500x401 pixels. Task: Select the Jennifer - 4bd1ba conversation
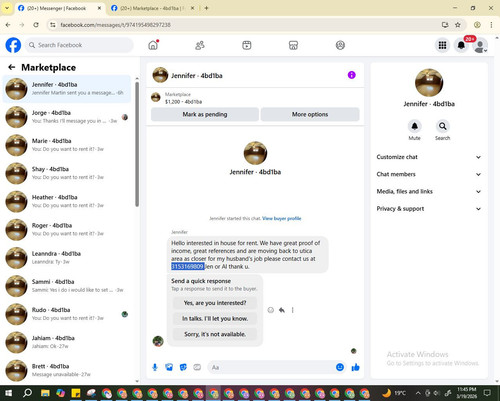click(x=67, y=89)
